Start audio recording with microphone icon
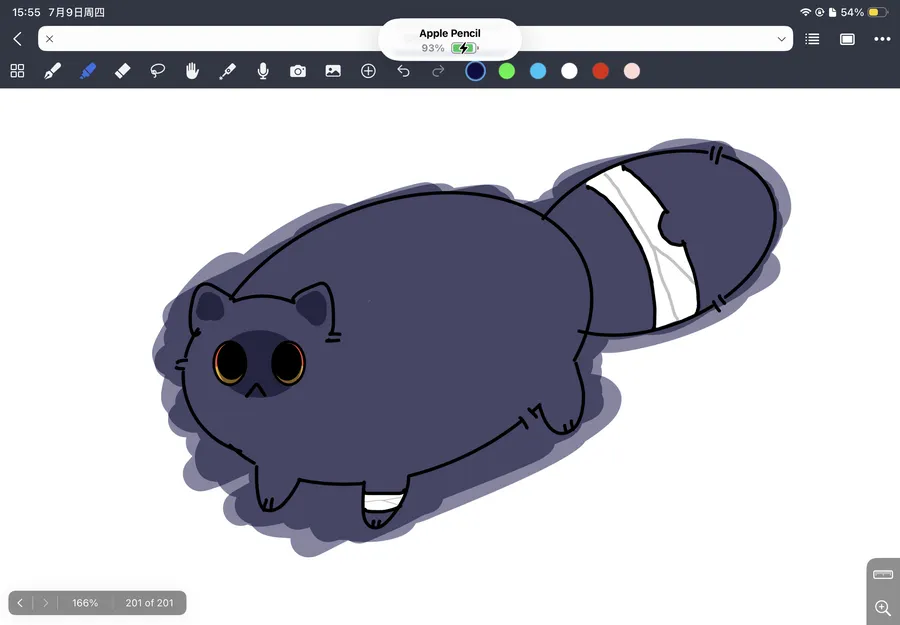 263,71
